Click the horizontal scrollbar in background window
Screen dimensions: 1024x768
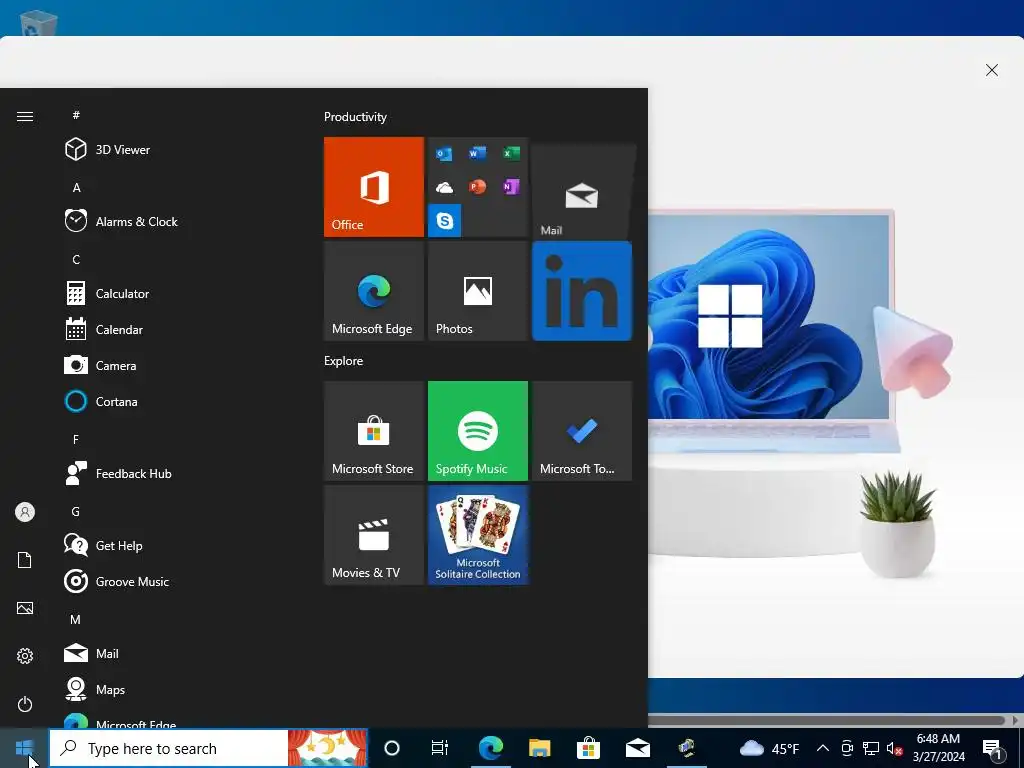827,720
